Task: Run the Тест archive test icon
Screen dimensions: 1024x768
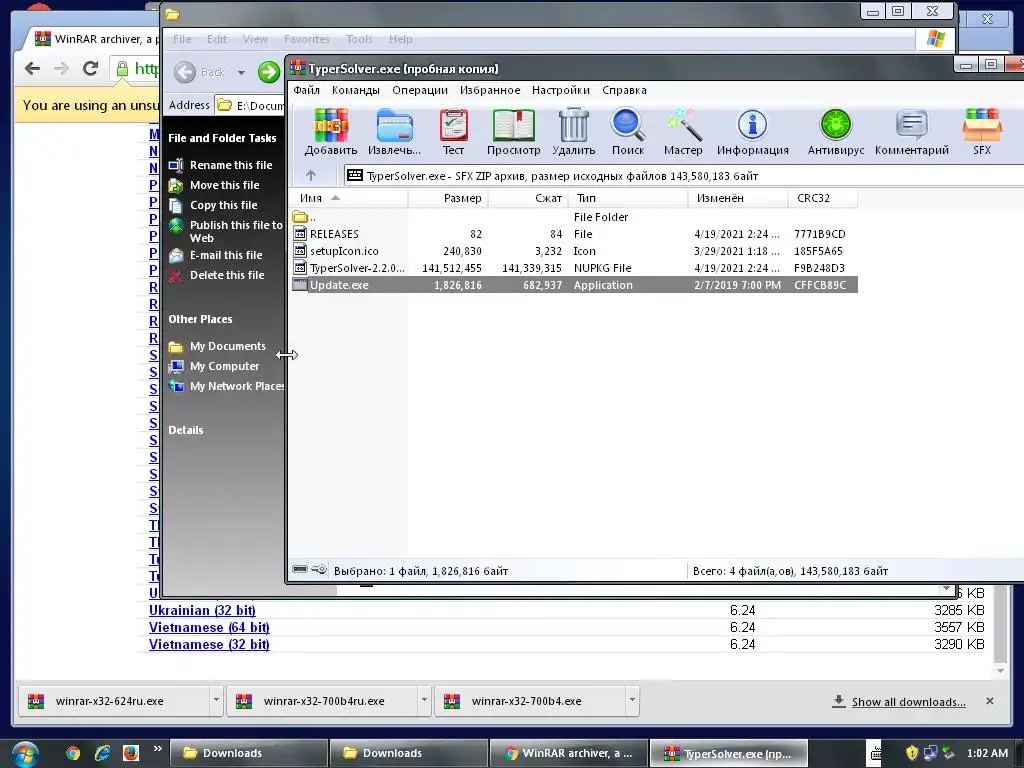Action: pyautogui.click(x=453, y=133)
